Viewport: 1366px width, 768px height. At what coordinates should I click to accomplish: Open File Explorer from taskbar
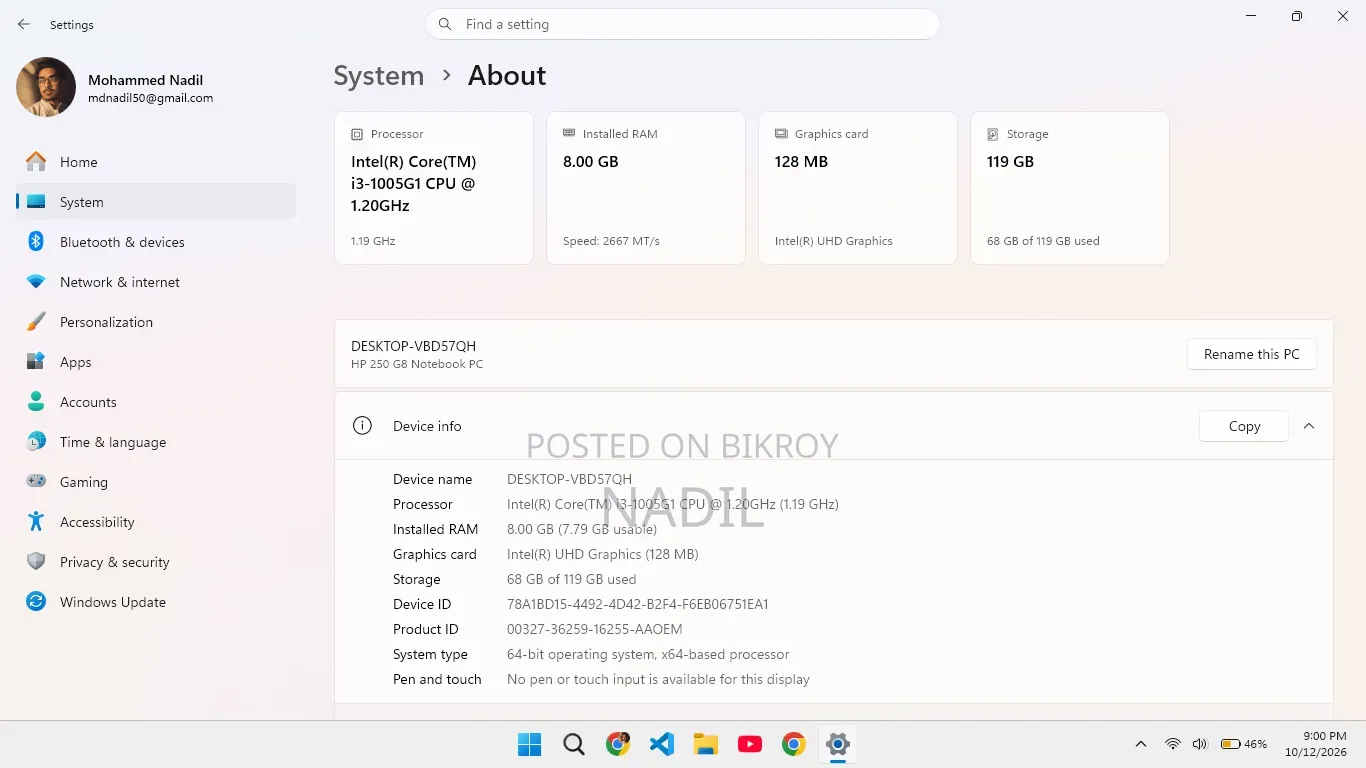705,744
